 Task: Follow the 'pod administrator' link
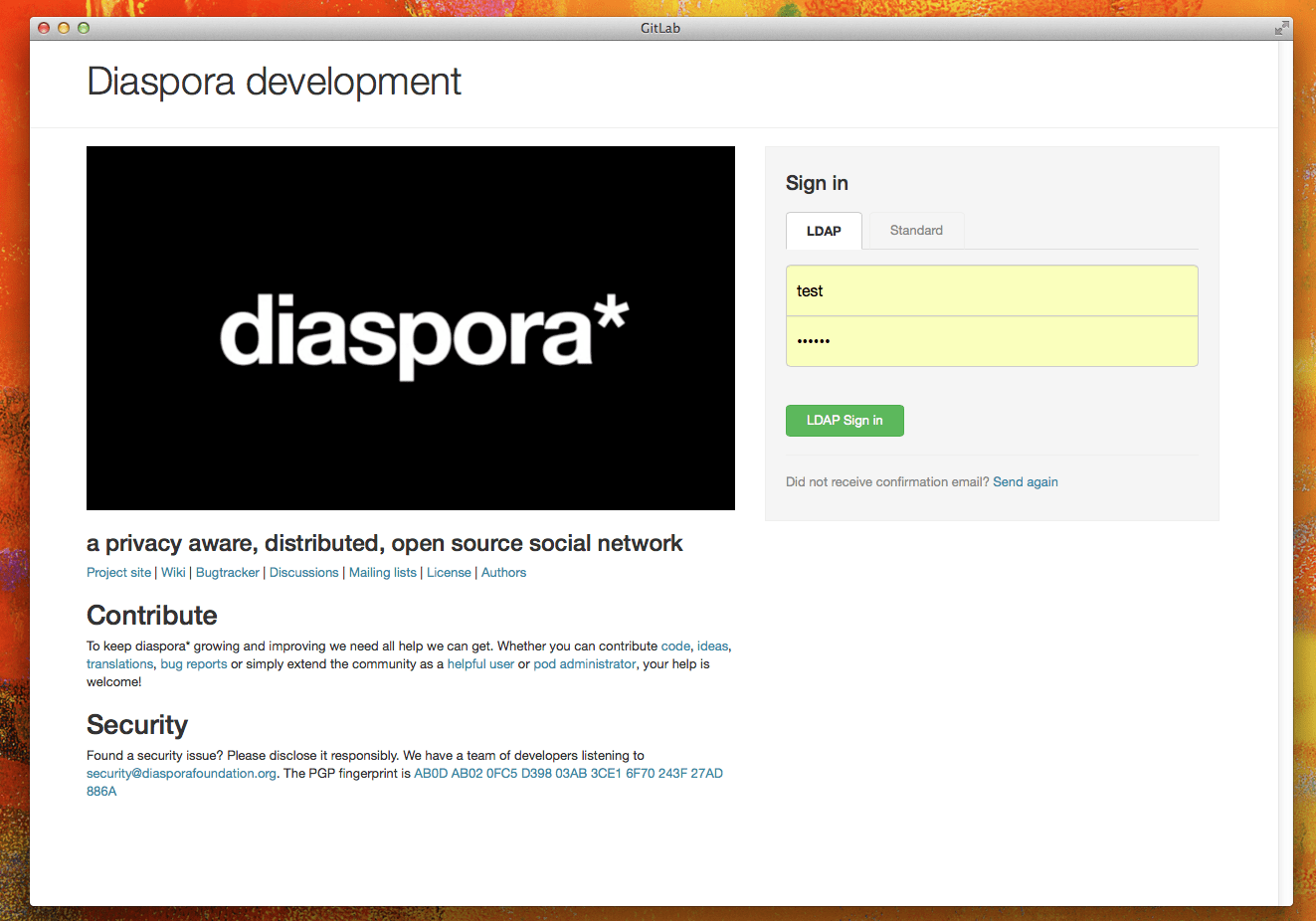(584, 664)
